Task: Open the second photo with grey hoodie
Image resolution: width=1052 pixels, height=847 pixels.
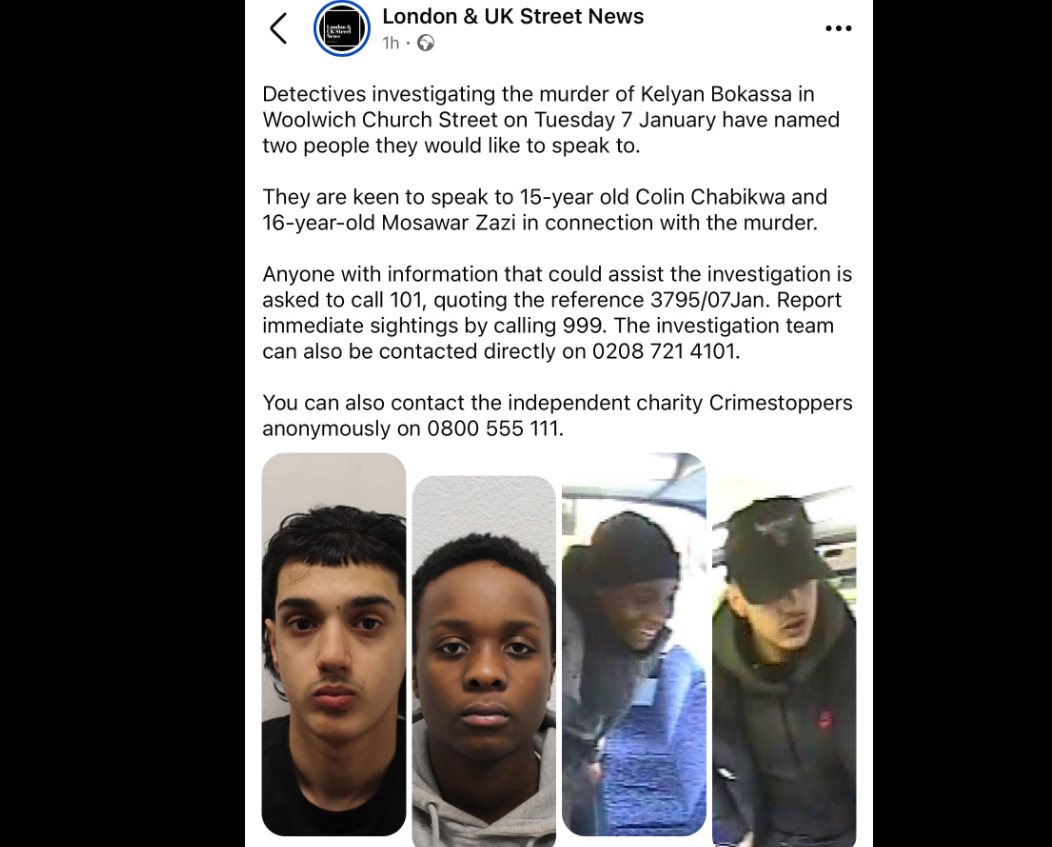Action: [484, 661]
